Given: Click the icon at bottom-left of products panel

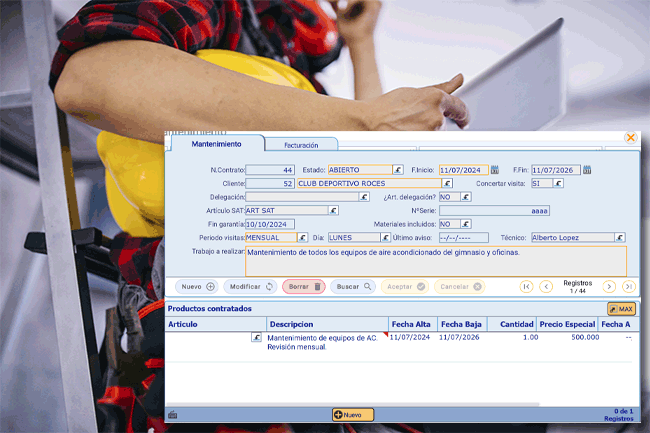Looking at the screenshot, I should click(x=173, y=415).
